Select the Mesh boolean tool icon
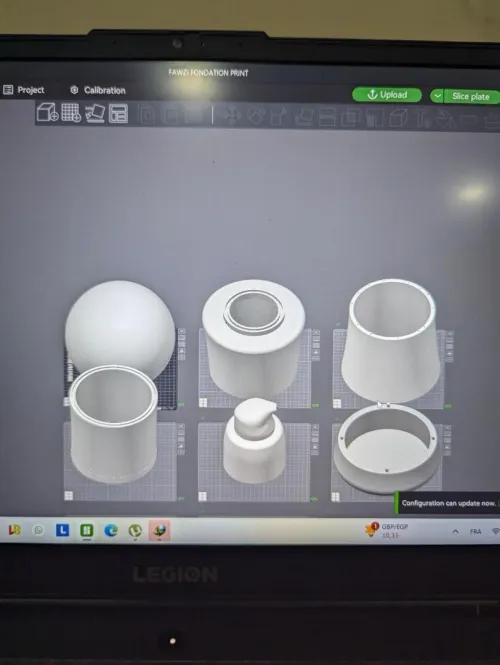The height and width of the screenshot is (665, 500). coord(351,118)
